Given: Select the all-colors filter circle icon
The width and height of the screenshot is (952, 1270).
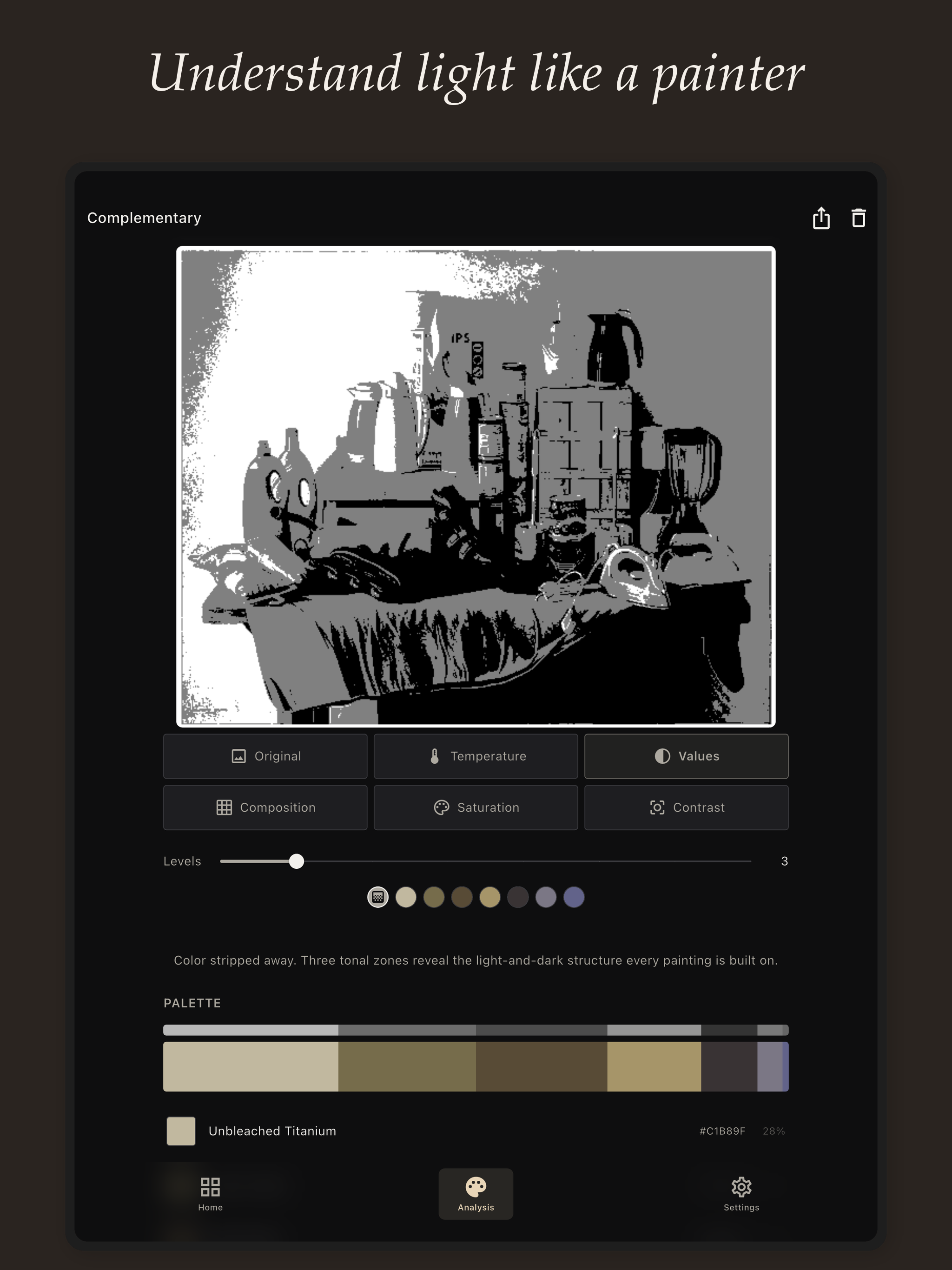Looking at the screenshot, I should 378,897.
